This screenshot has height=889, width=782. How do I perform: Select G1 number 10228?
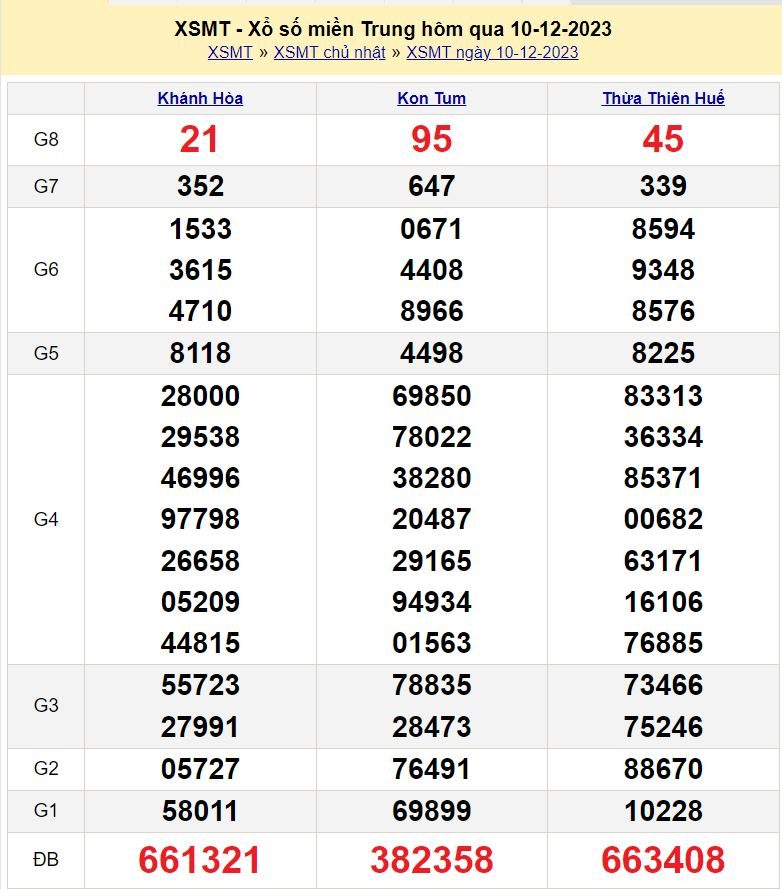click(x=663, y=811)
